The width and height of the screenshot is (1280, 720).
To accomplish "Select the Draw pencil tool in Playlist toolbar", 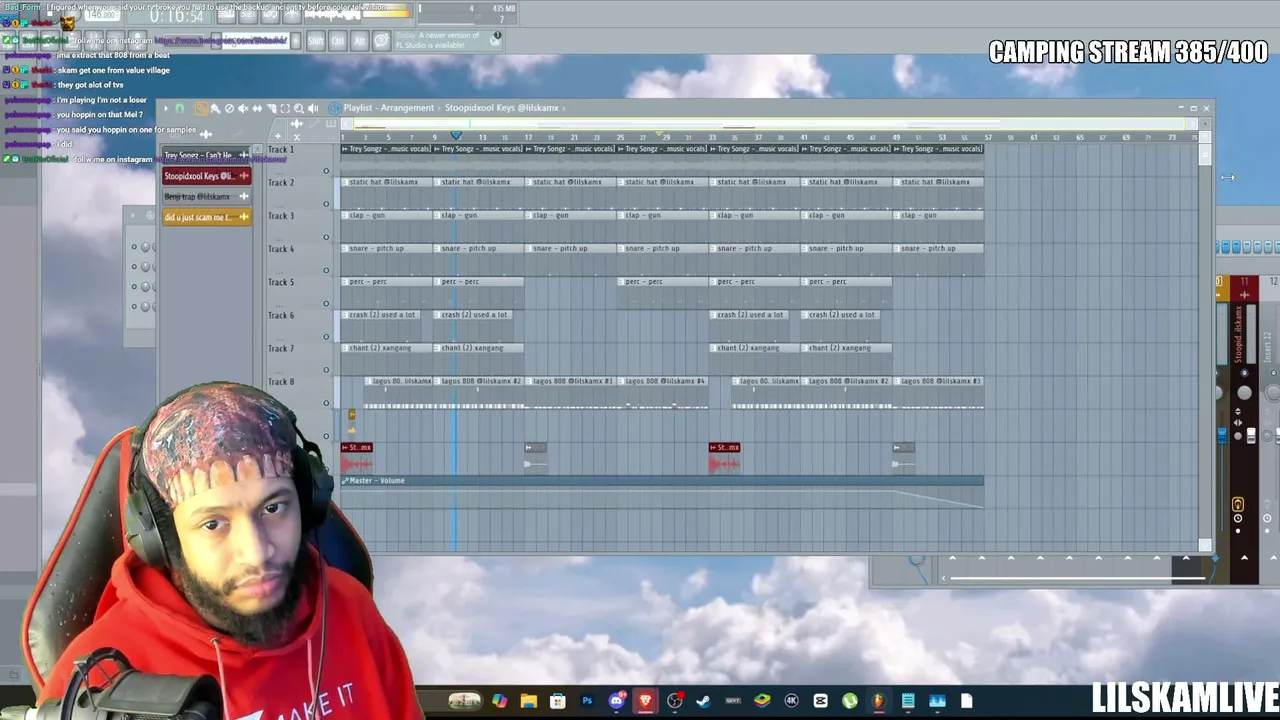I will point(201,108).
